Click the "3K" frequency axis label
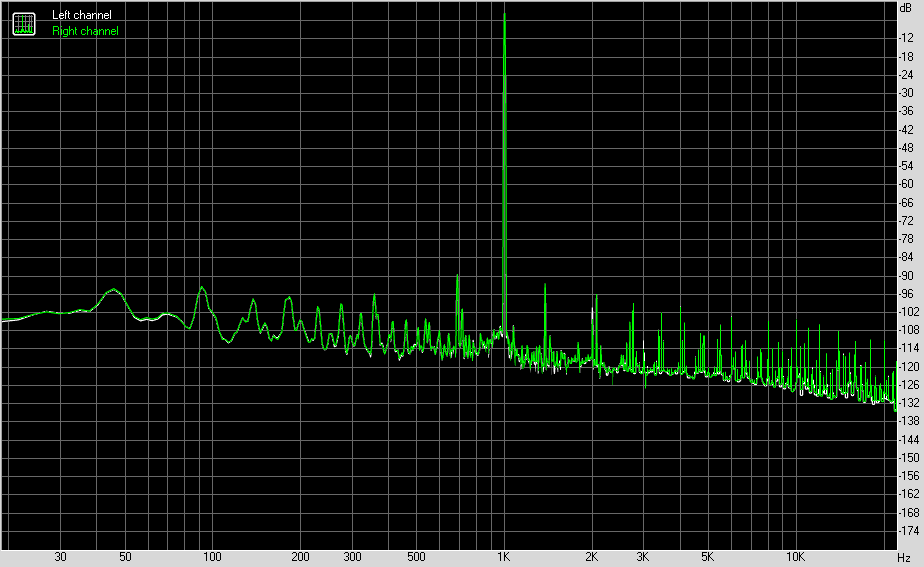 [642, 557]
